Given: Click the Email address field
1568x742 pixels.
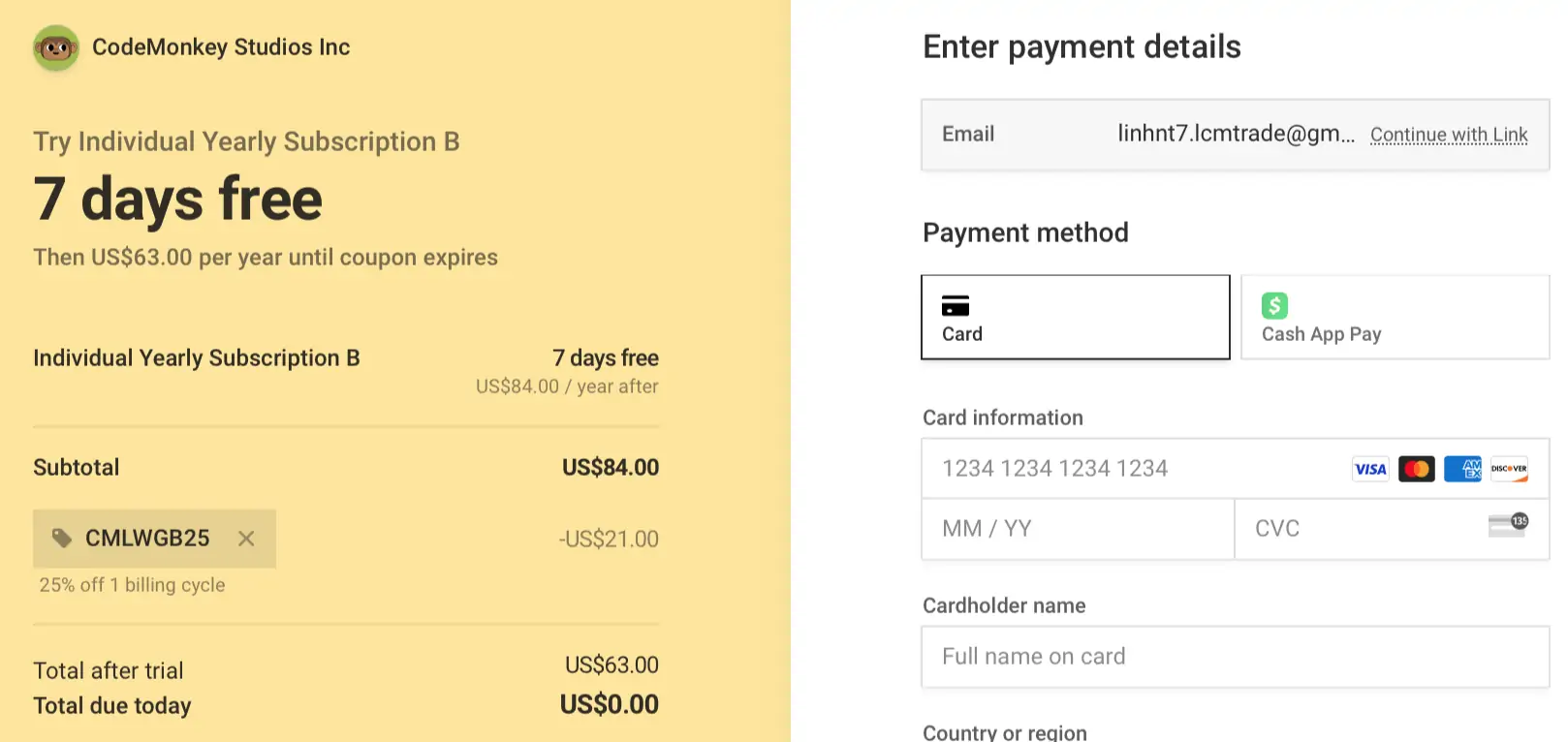Looking at the screenshot, I should point(1236,135).
